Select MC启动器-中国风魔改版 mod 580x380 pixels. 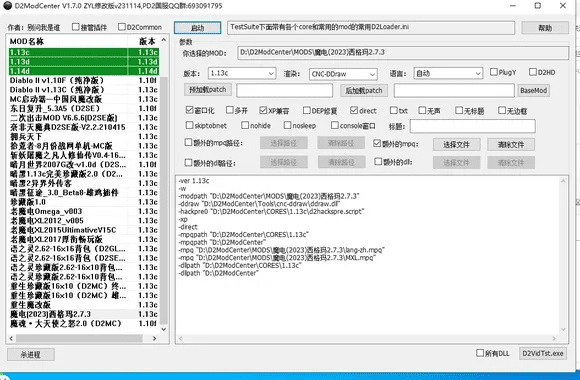84,99
